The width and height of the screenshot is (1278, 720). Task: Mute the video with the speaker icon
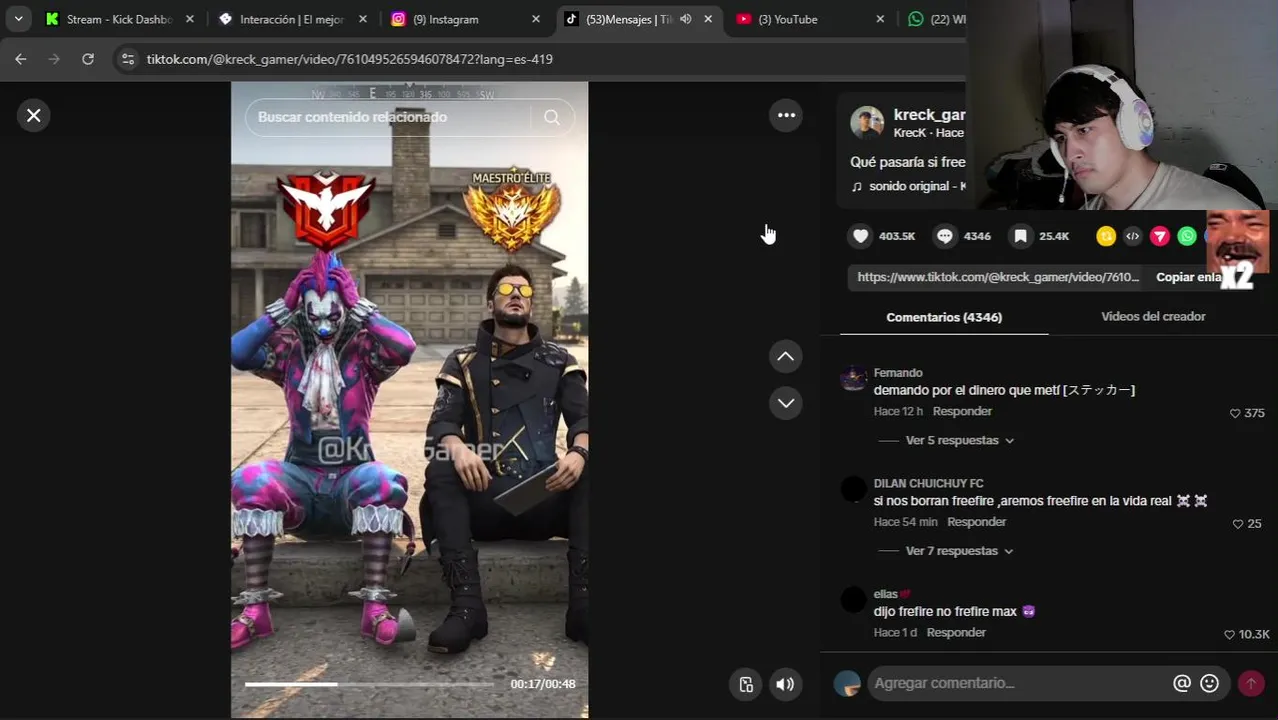tap(785, 684)
